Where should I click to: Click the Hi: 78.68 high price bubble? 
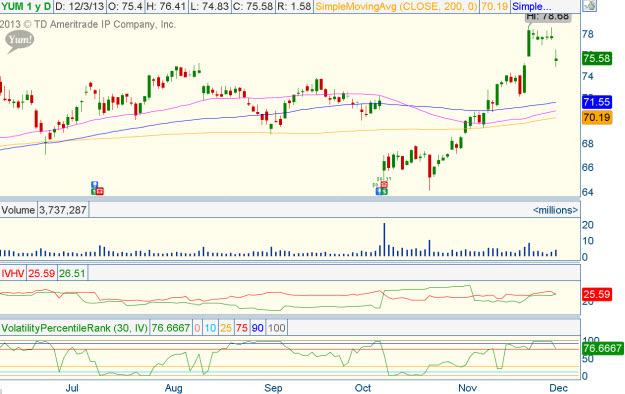point(548,17)
